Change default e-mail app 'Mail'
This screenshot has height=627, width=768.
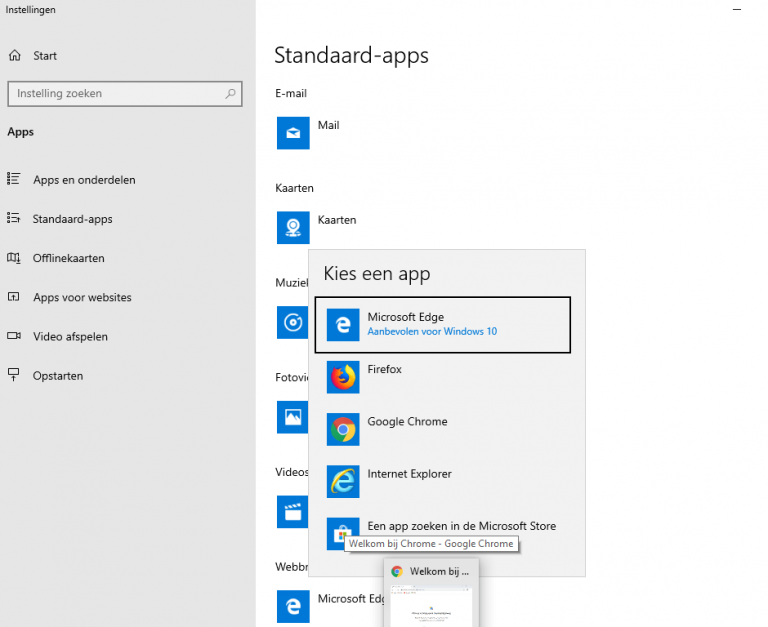coord(328,125)
